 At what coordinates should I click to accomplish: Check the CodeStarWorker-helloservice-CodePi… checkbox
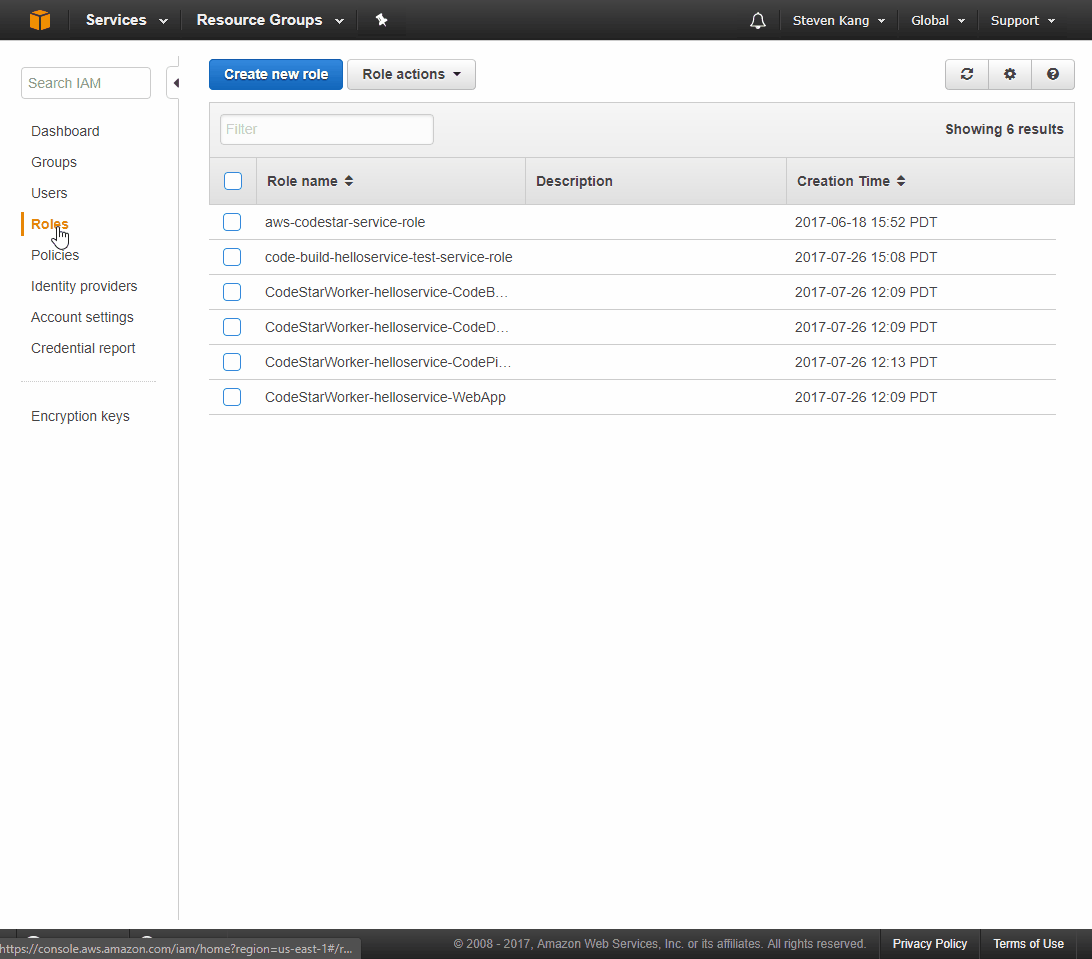(x=232, y=362)
